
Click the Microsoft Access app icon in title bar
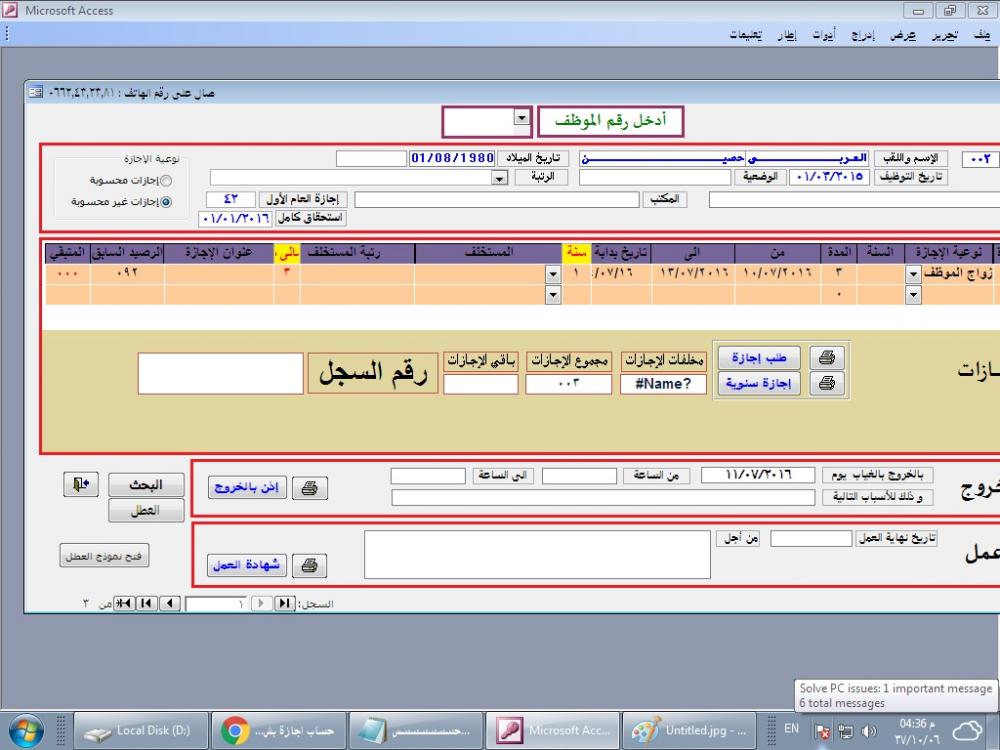[x=10, y=10]
